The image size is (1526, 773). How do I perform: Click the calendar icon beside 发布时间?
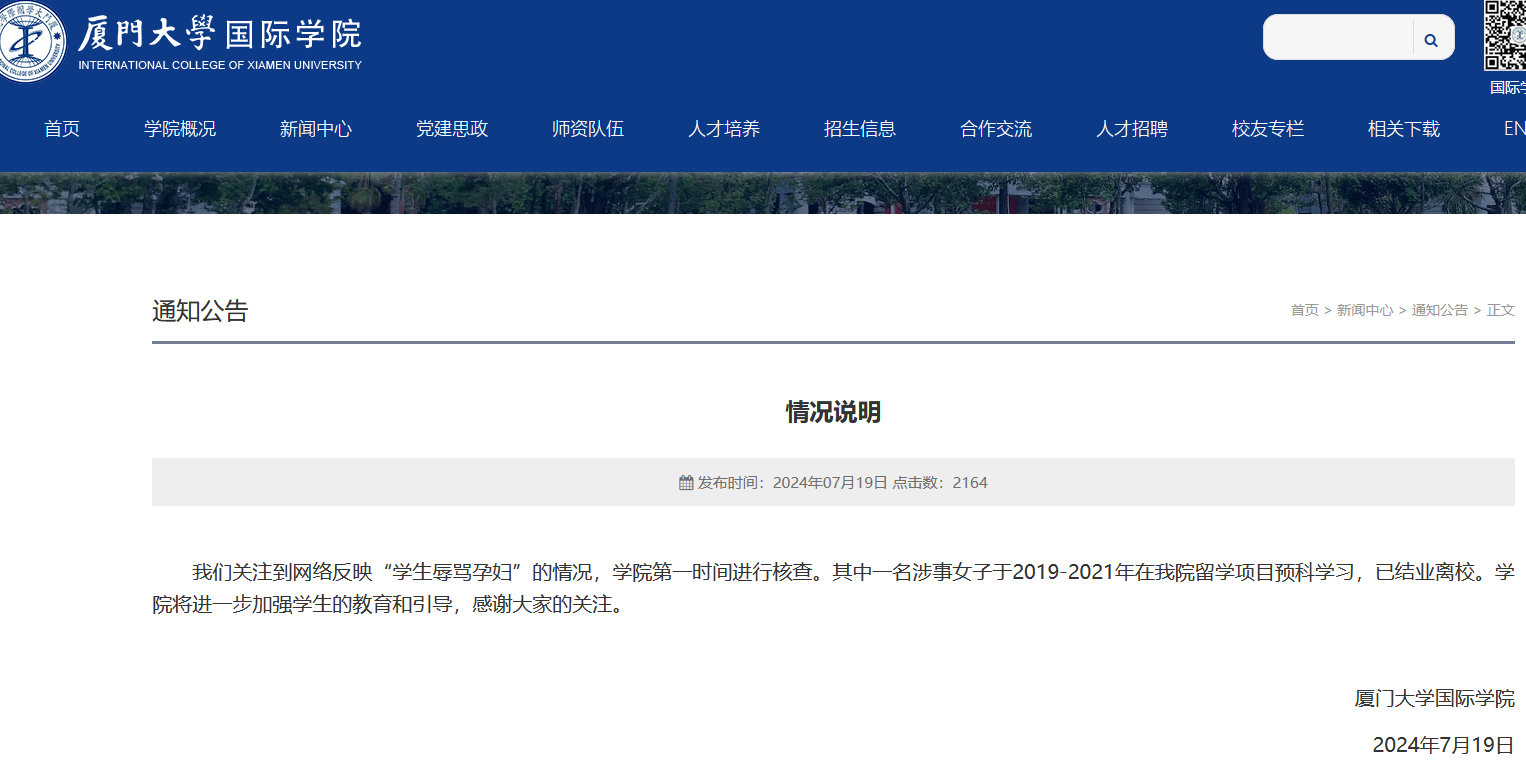(x=686, y=483)
